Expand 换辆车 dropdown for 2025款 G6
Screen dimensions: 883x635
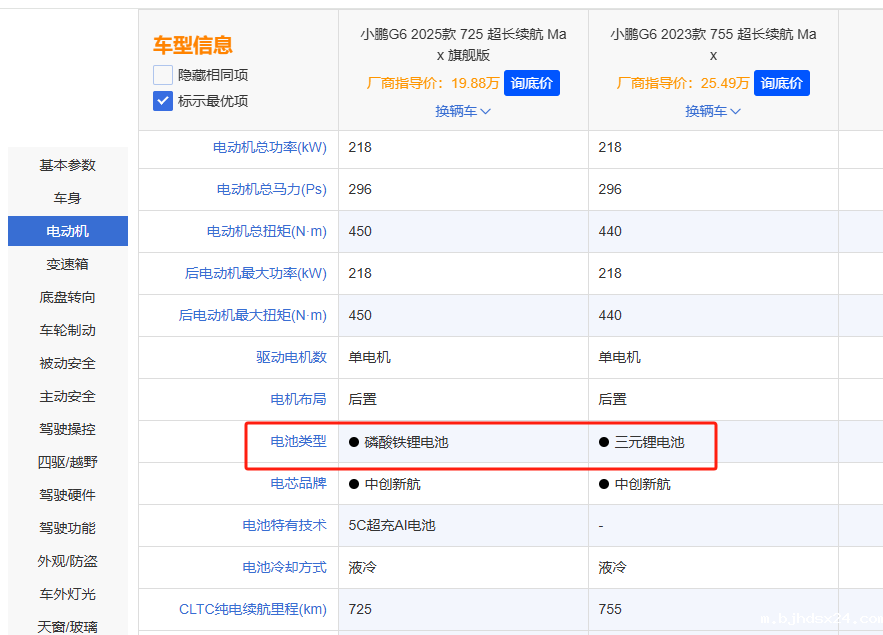(x=463, y=111)
